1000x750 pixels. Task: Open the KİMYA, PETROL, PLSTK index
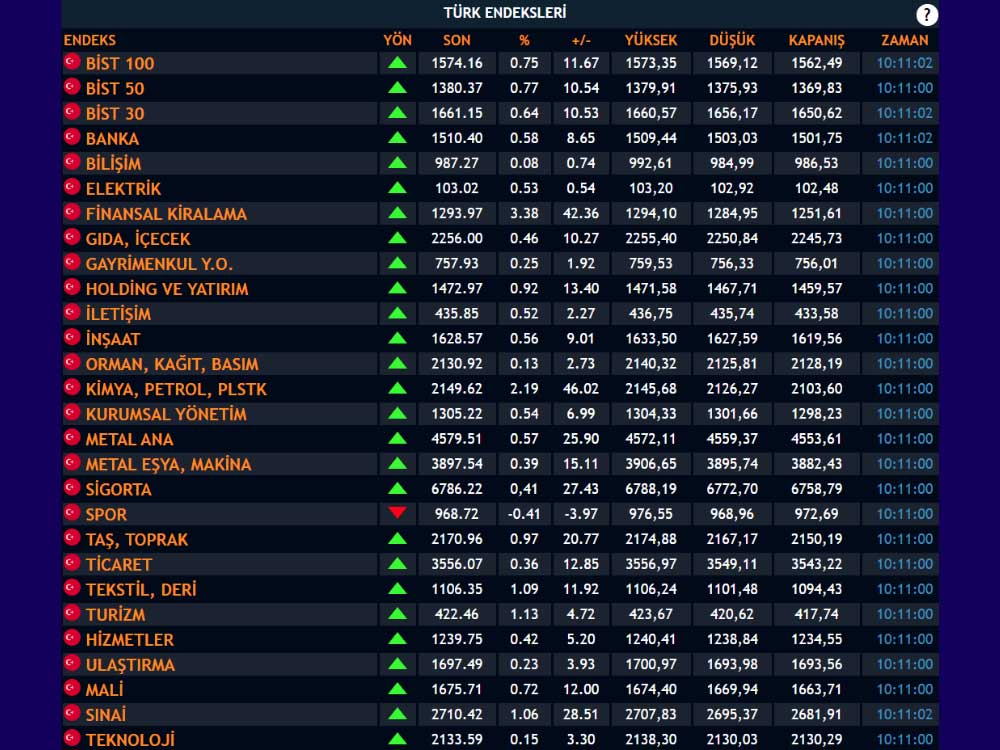click(176, 389)
